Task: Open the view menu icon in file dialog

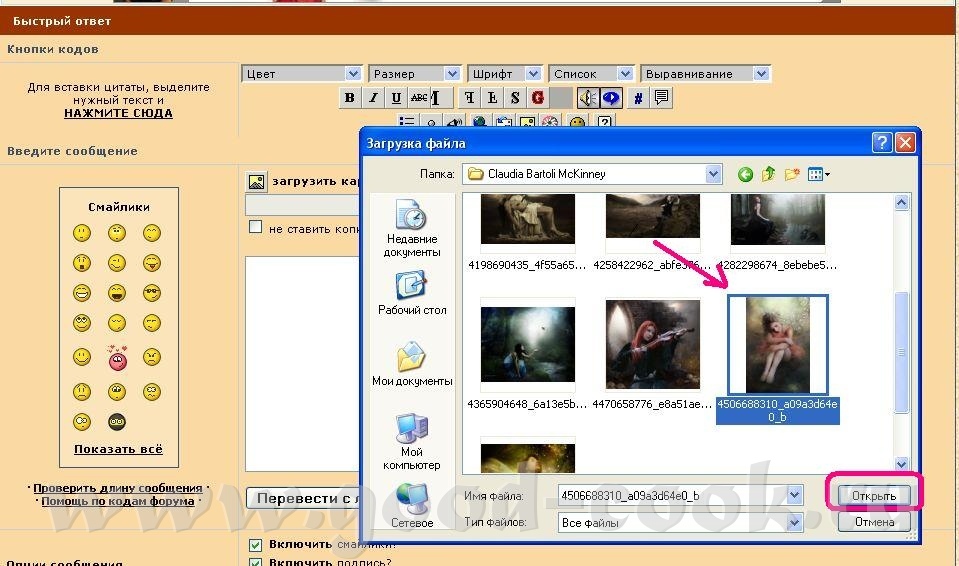Action: (x=818, y=174)
